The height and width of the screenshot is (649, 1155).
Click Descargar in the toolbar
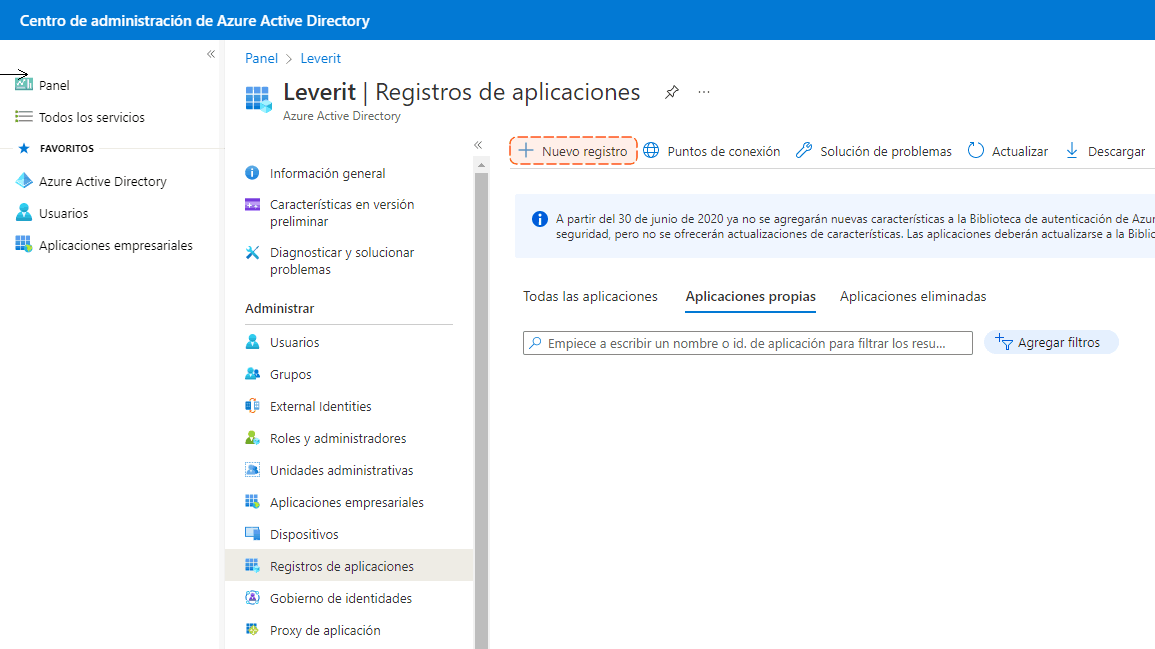[x=1105, y=151]
